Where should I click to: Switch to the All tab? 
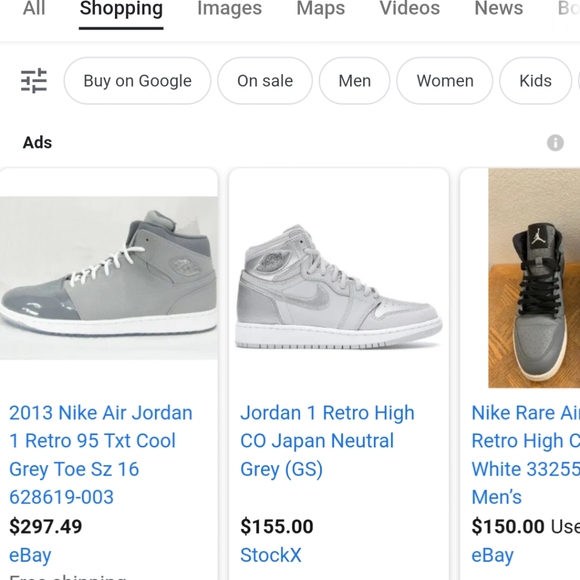[34, 9]
